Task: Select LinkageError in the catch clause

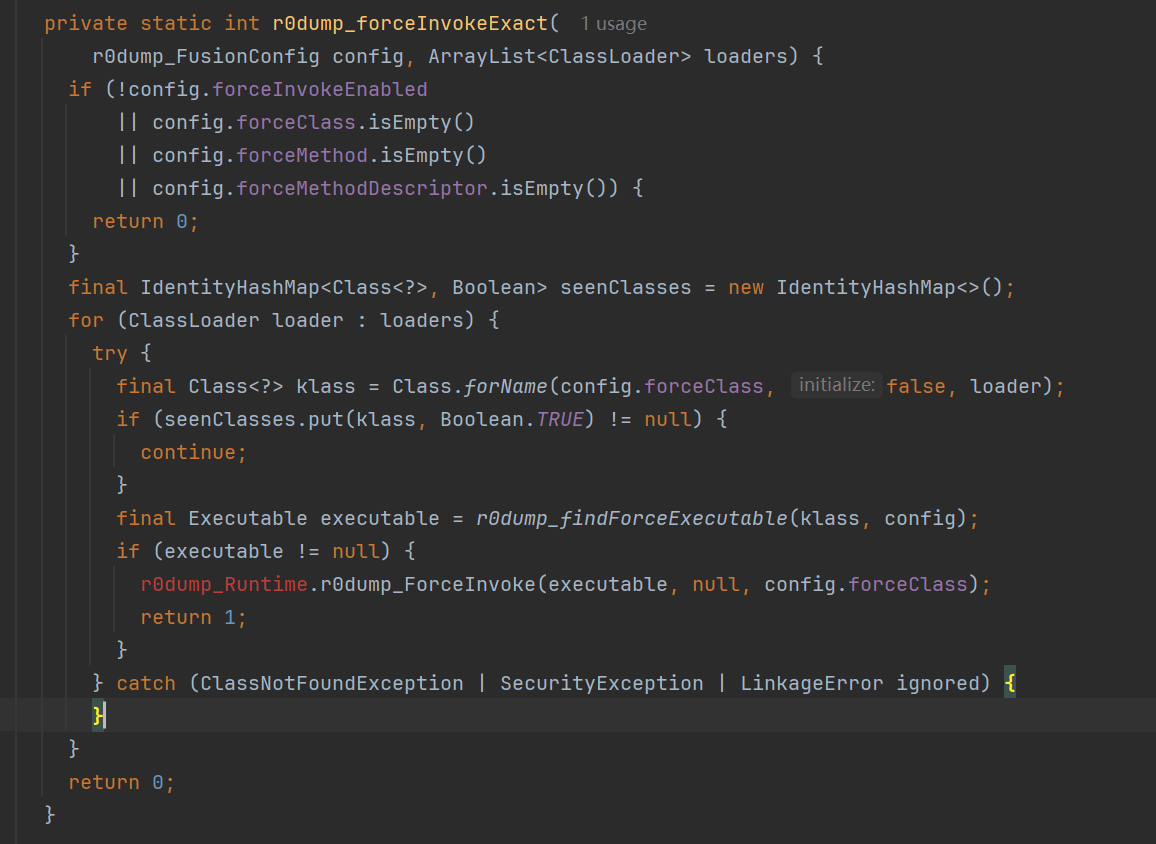Action: point(812,684)
